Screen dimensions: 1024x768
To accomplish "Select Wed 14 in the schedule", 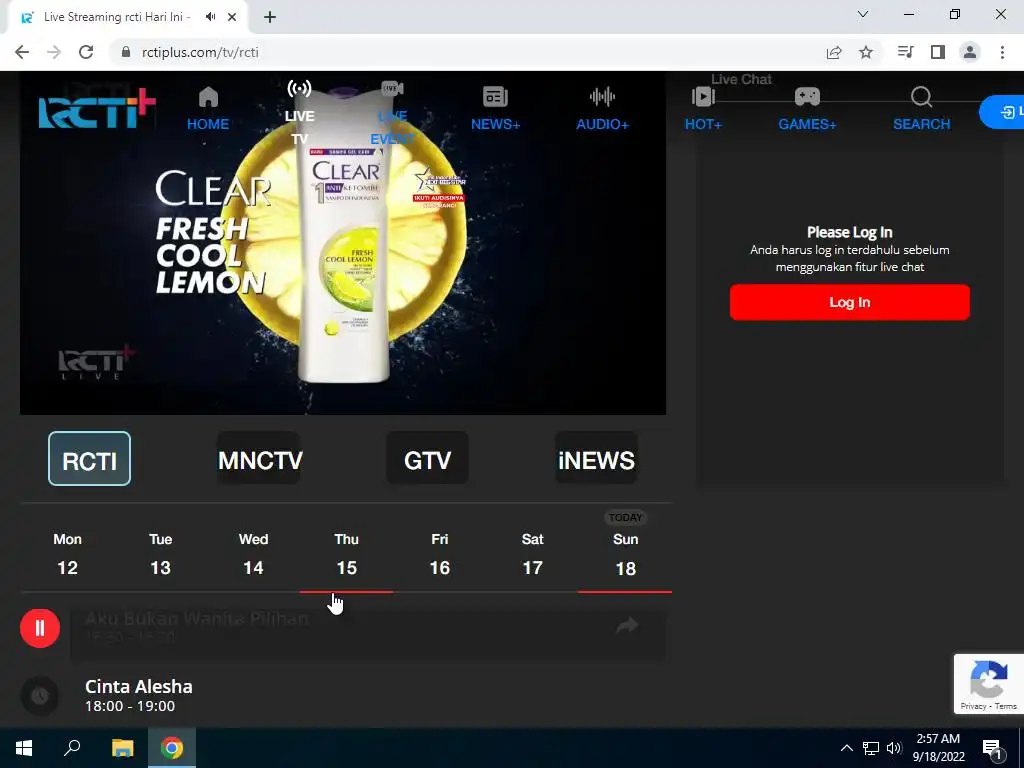I will point(253,554).
